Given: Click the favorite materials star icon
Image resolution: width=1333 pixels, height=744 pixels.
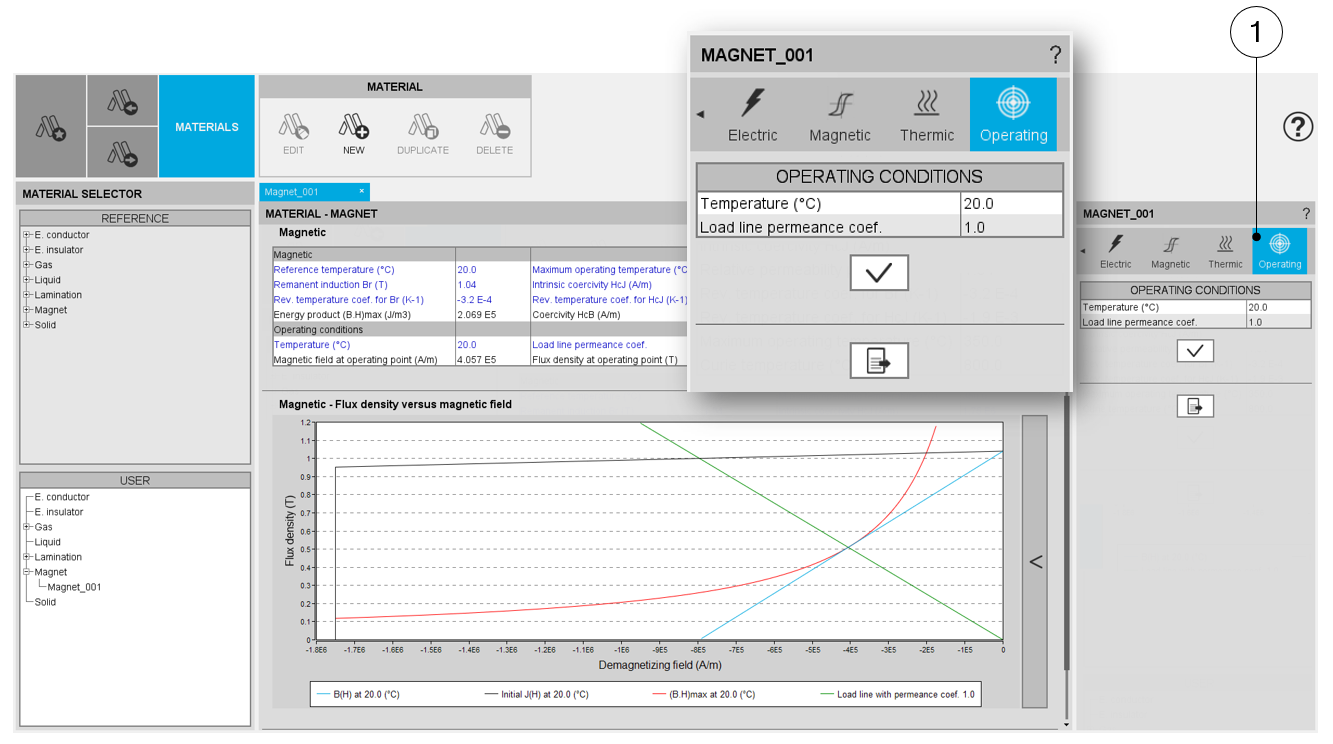Looking at the screenshot, I should click(51, 127).
